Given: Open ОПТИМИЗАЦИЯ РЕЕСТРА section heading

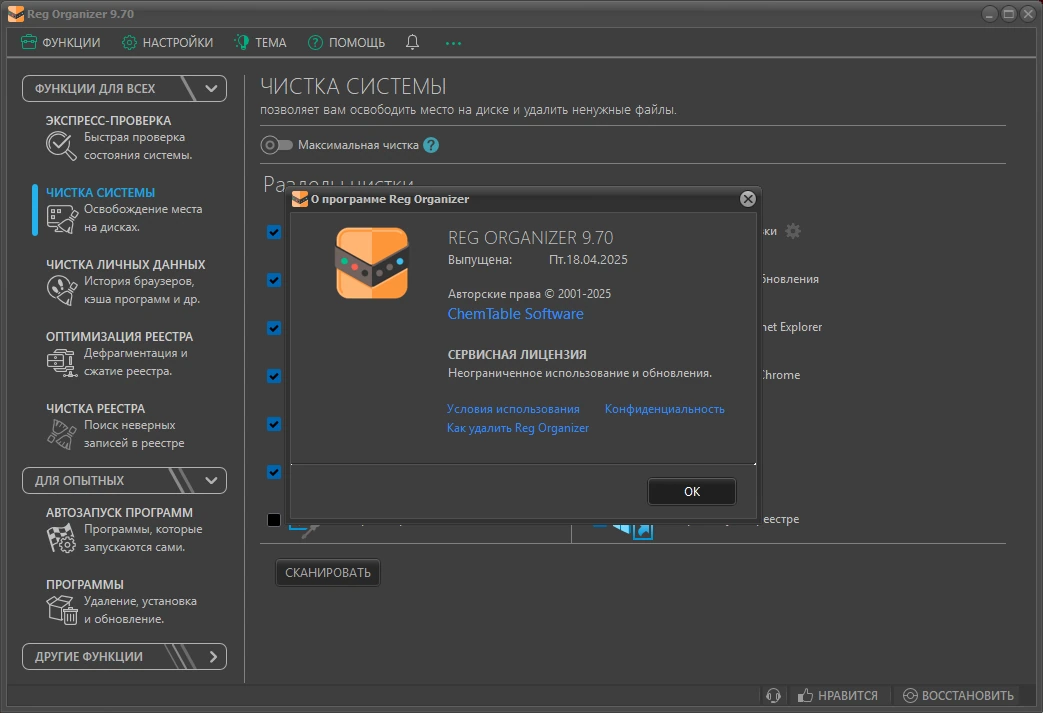Looking at the screenshot, I should [x=120, y=337].
